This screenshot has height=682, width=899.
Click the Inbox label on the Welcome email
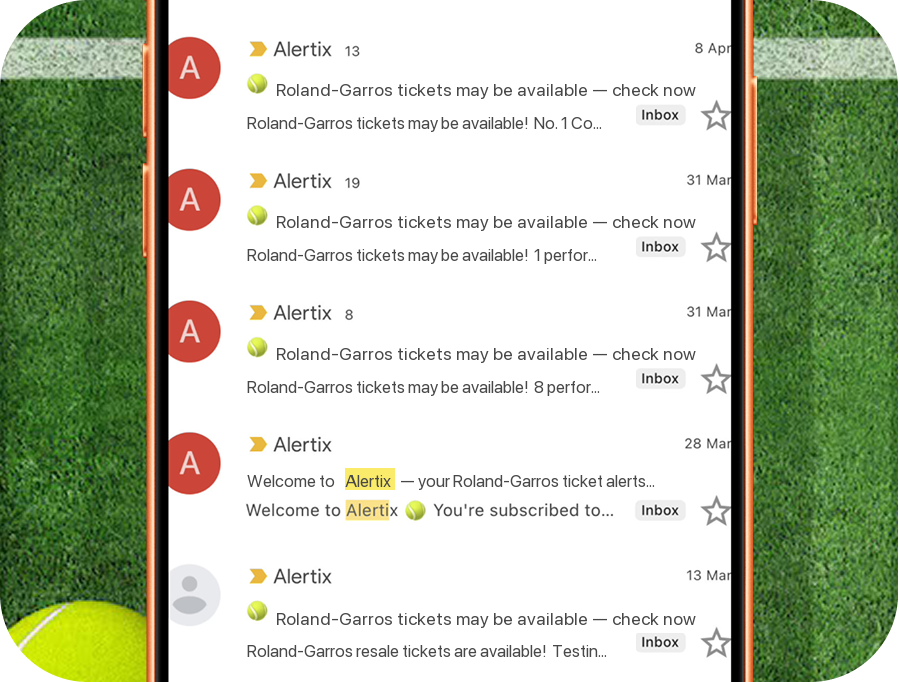pos(660,510)
